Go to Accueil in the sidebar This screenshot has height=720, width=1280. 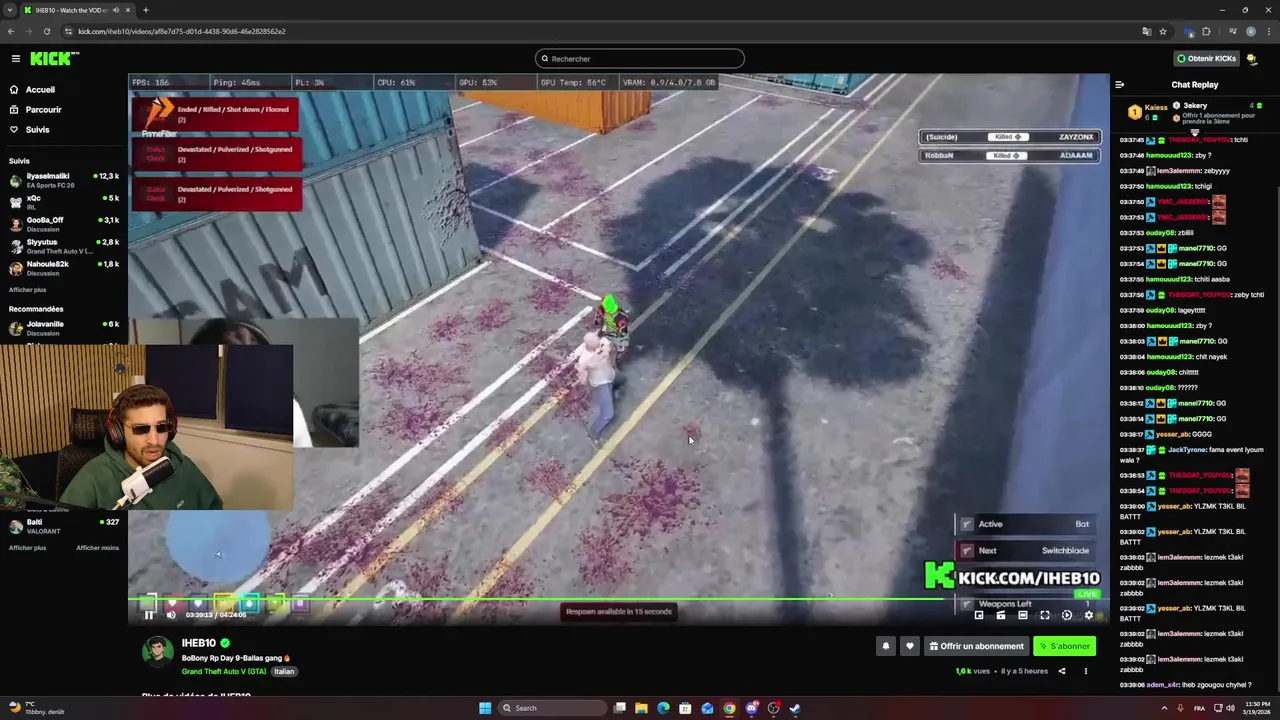40,90
